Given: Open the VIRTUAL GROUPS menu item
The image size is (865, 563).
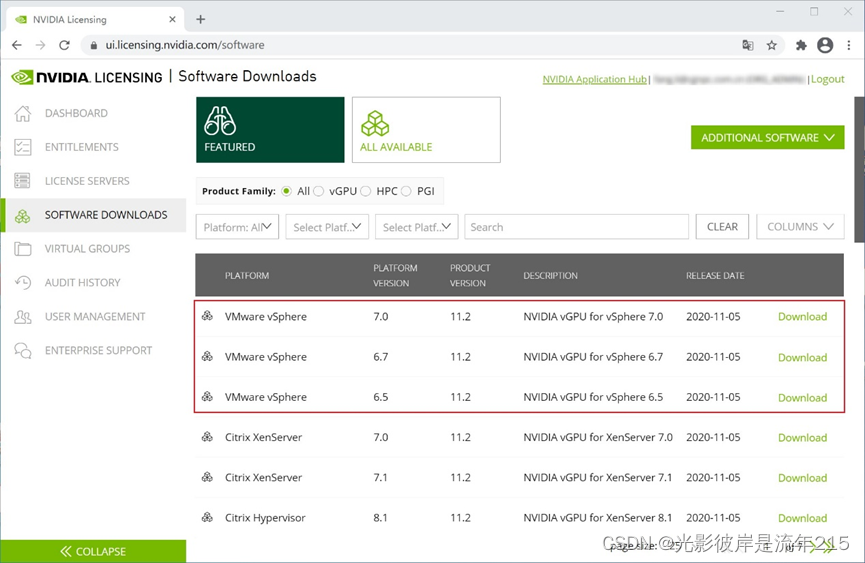Looking at the screenshot, I should (x=87, y=249).
